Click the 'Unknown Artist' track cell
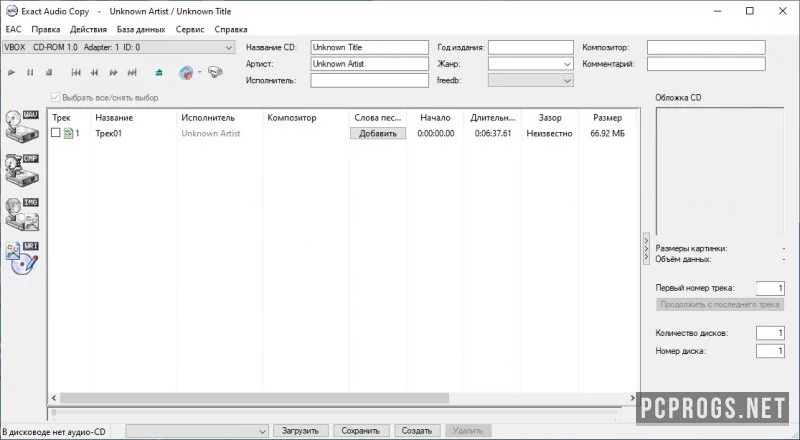The height and width of the screenshot is (440, 800). tap(211, 133)
